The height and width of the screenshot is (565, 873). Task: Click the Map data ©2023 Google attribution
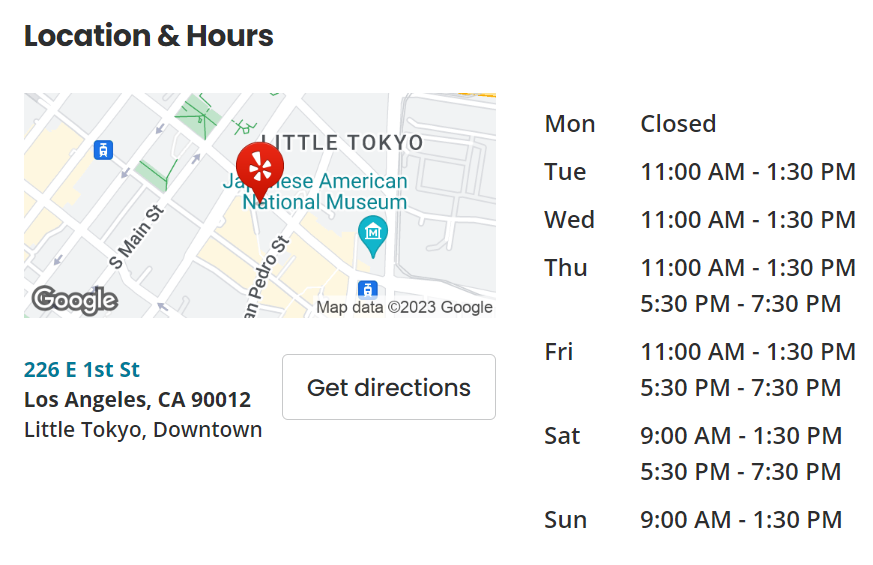coord(404,307)
